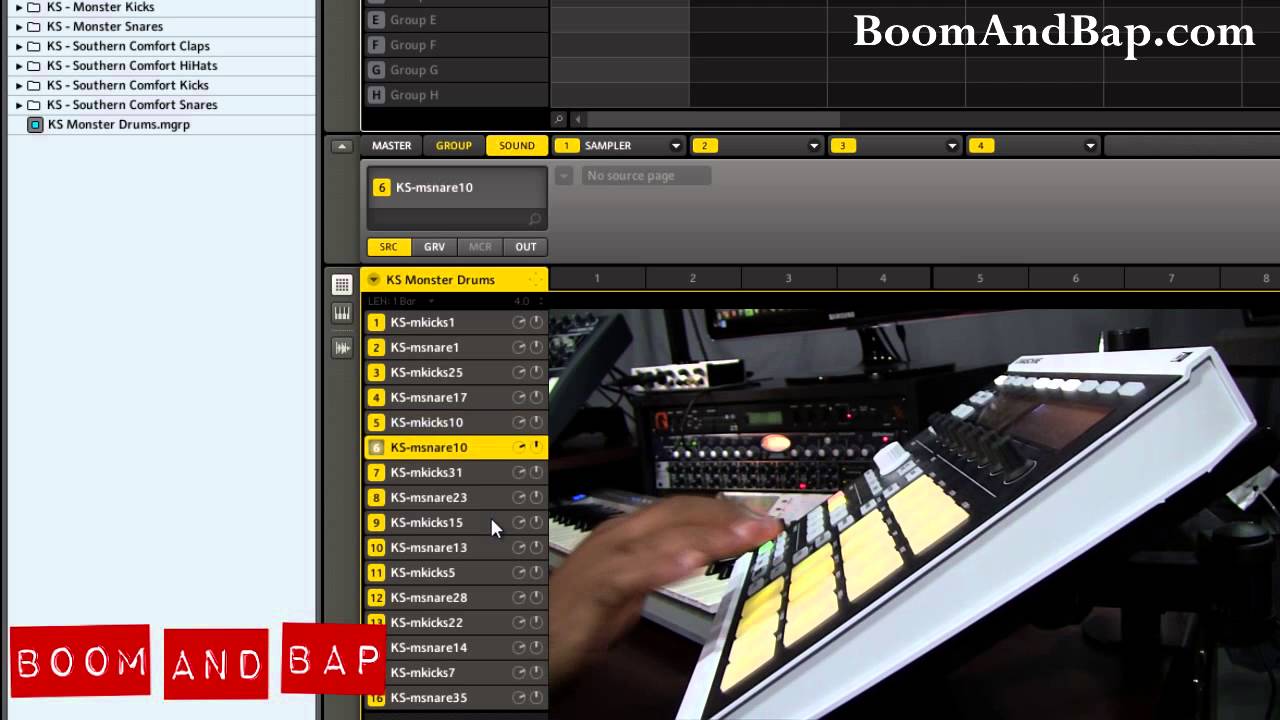Click the left mini knob on KS-msnare10 row
The height and width of the screenshot is (720, 1280).
click(519, 447)
